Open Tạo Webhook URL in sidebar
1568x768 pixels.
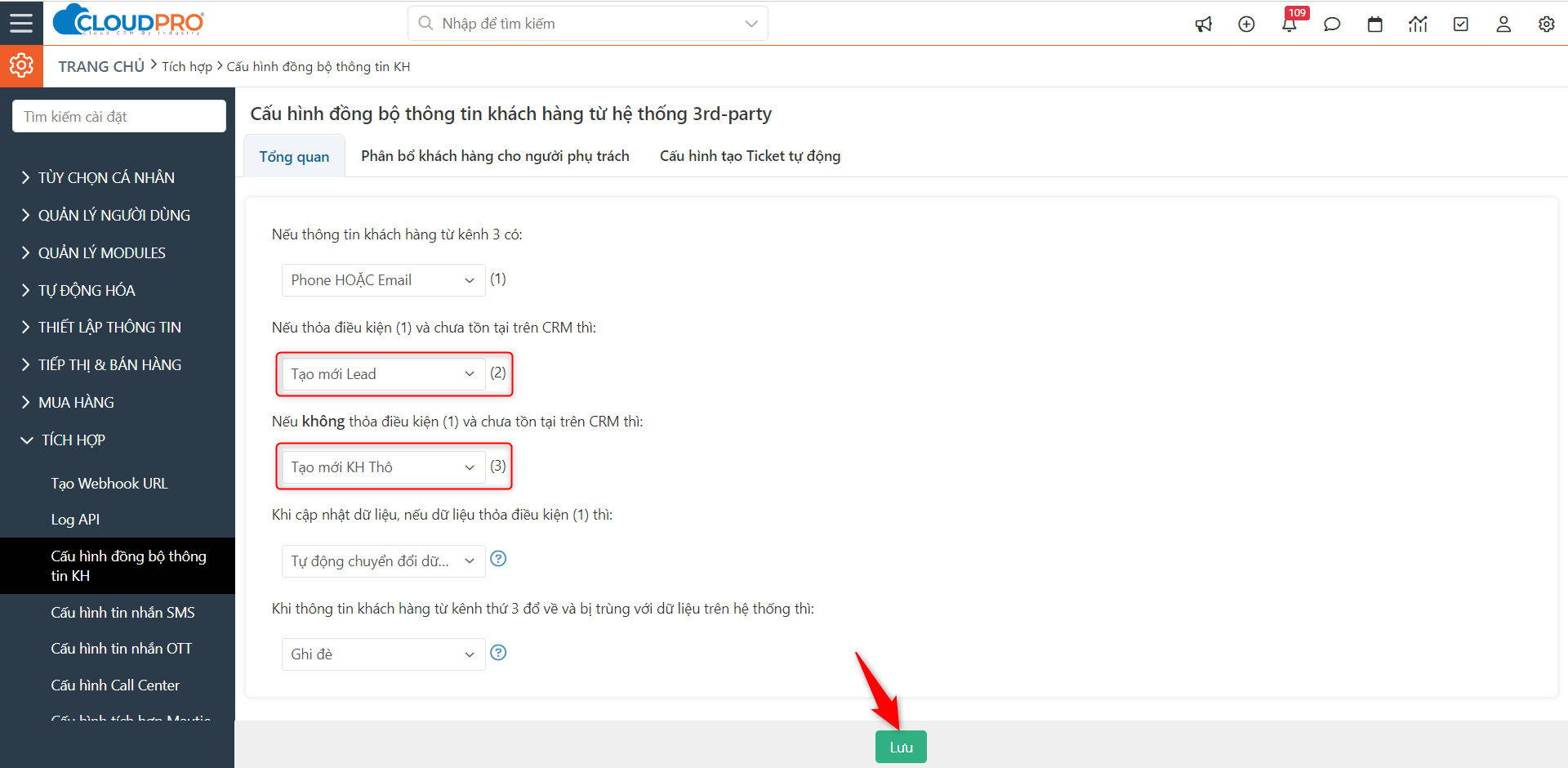coord(109,483)
